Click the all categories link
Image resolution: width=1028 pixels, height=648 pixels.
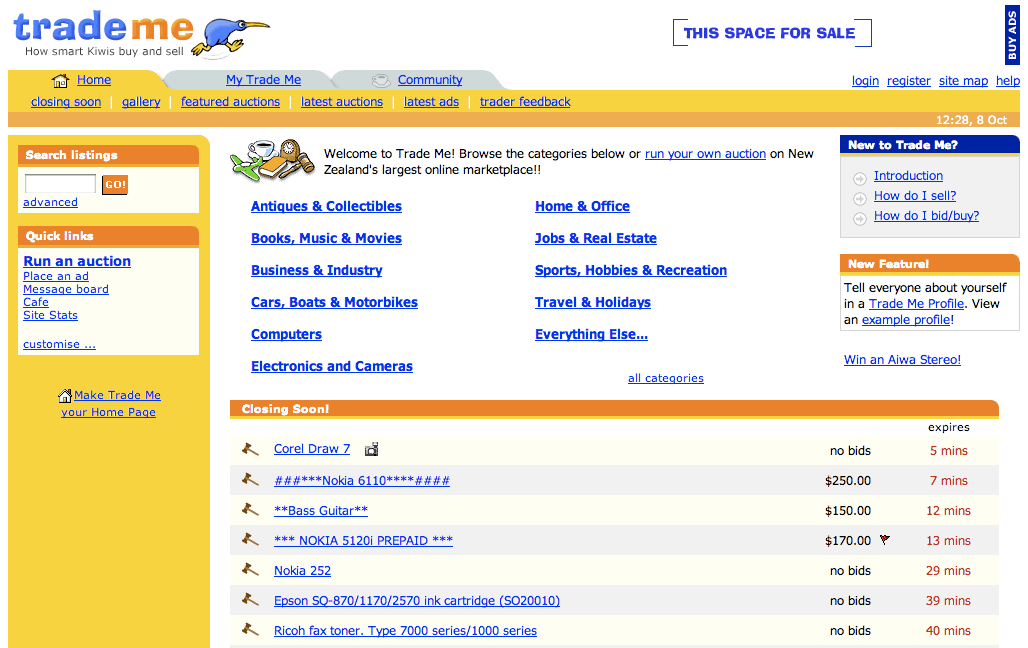tap(666, 378)
